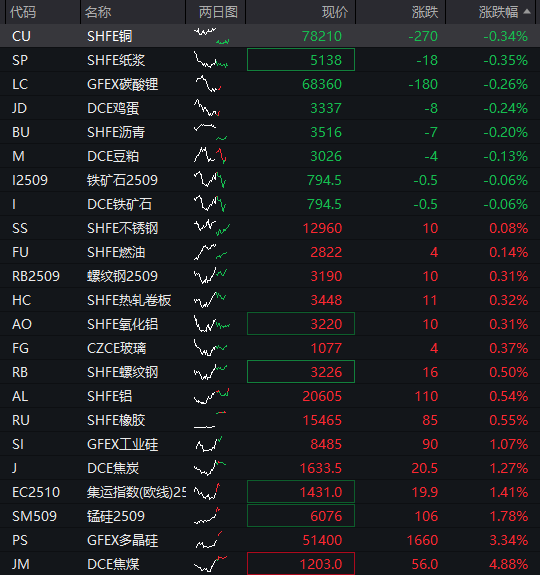Click contract name DCE鸡蛋
This screenshot has width=540, height=575.
pos(113,108)
